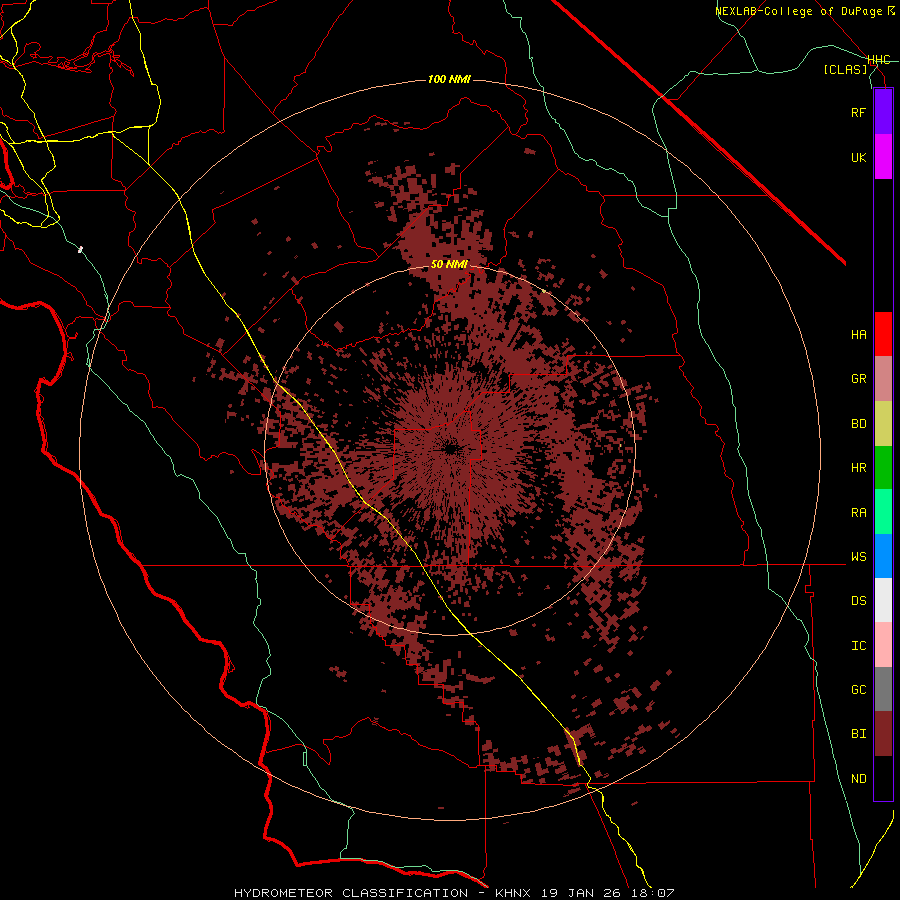Viewport: 900px width, 900px height.
Task: Click the RF legend label
Action: [858, 112]
